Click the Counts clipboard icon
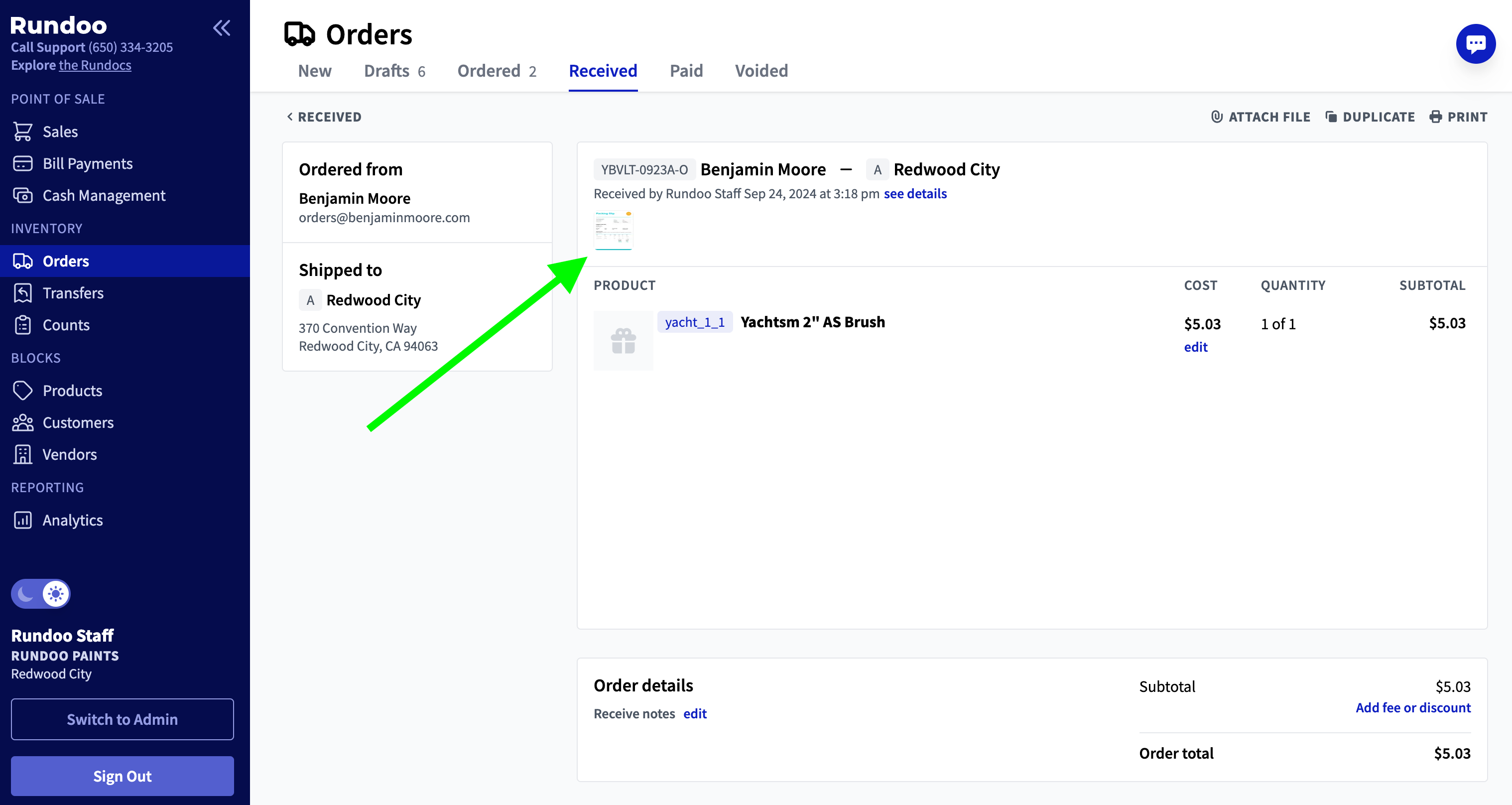This screenshot has height=805, width=1512. click(x=22, y=325)
